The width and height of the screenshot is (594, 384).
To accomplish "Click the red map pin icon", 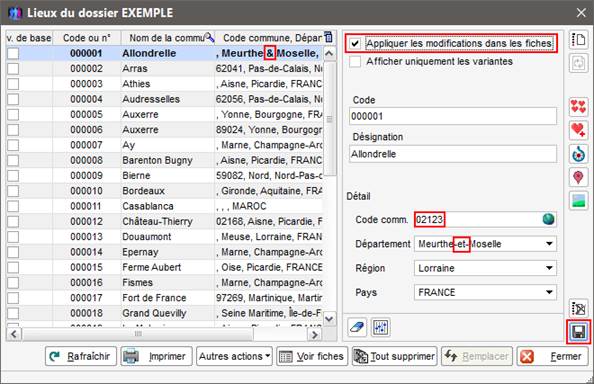I will 578,177.
